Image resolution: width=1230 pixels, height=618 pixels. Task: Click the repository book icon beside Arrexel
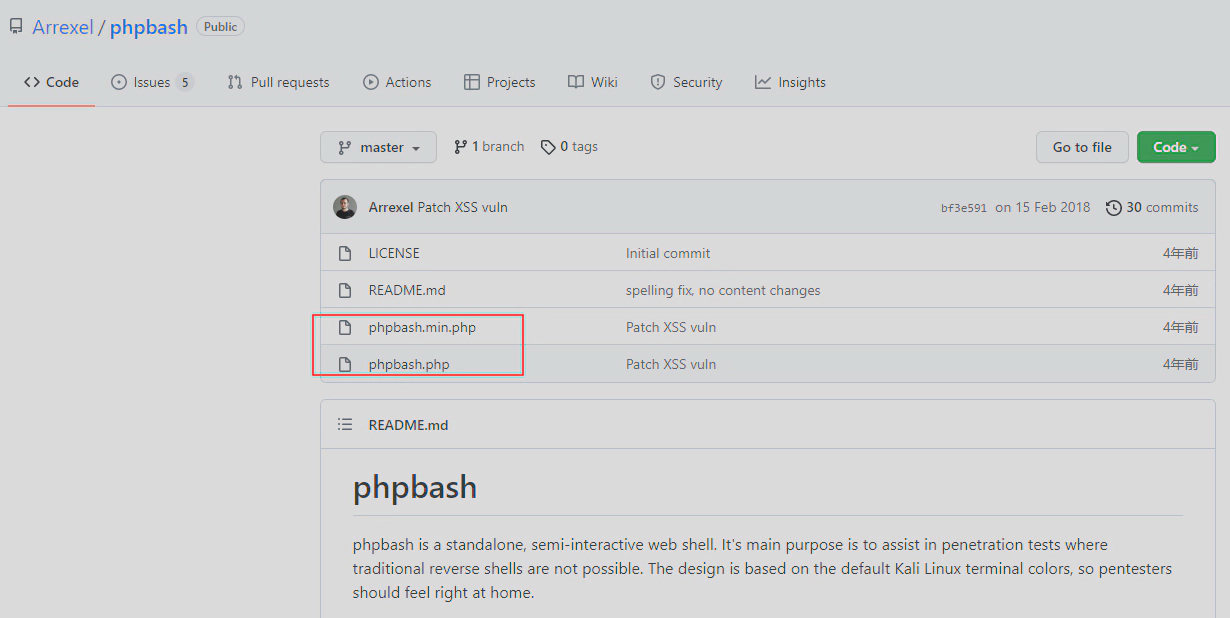(x=16, y=27)
